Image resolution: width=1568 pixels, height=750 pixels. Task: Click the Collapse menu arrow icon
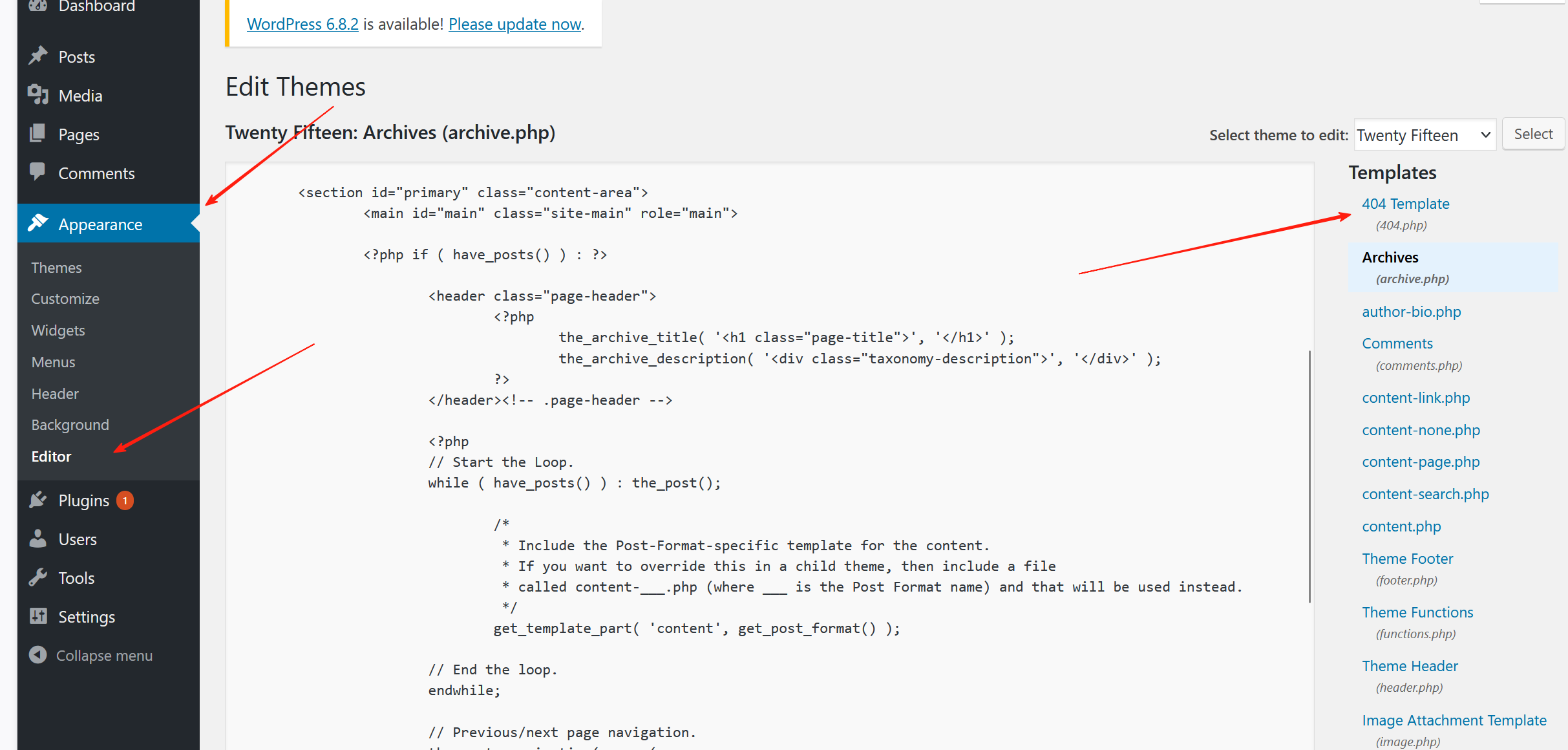point(38,655)
